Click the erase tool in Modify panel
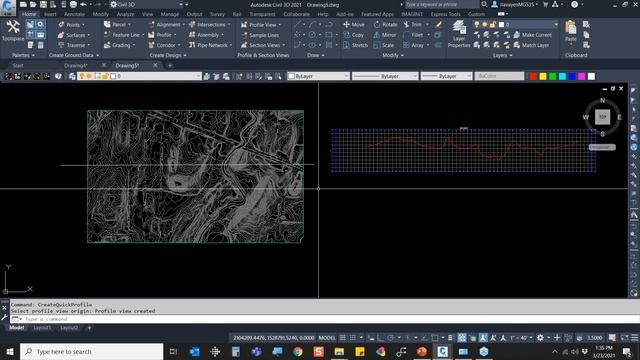This screenshot has width=640, height=360. point(438,24)
